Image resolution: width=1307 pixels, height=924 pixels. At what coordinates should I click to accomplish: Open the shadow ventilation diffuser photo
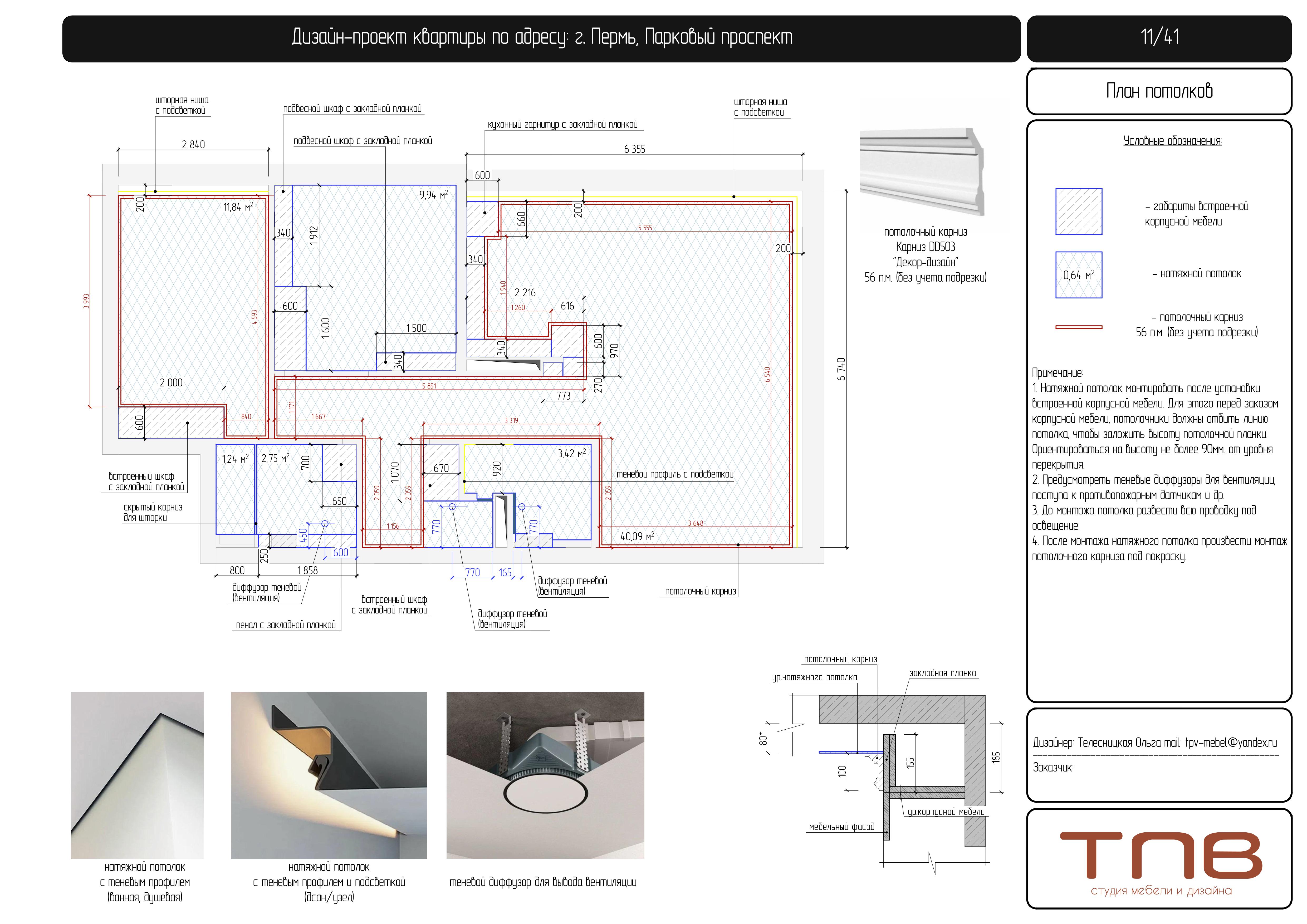click(545, 775)
